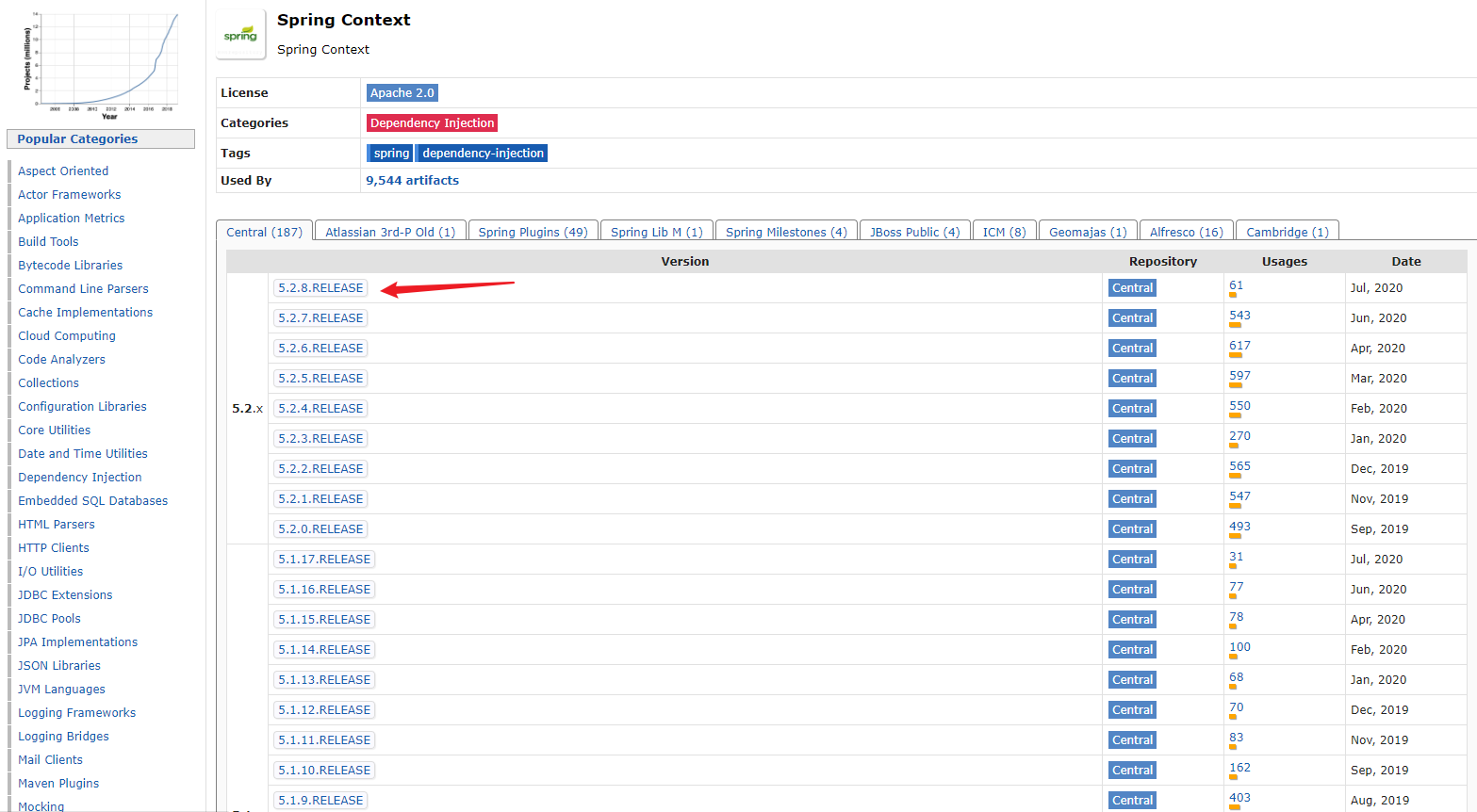Open the 617 usages link
This screenshot has width=1477, height=812.
point(1239,346)
